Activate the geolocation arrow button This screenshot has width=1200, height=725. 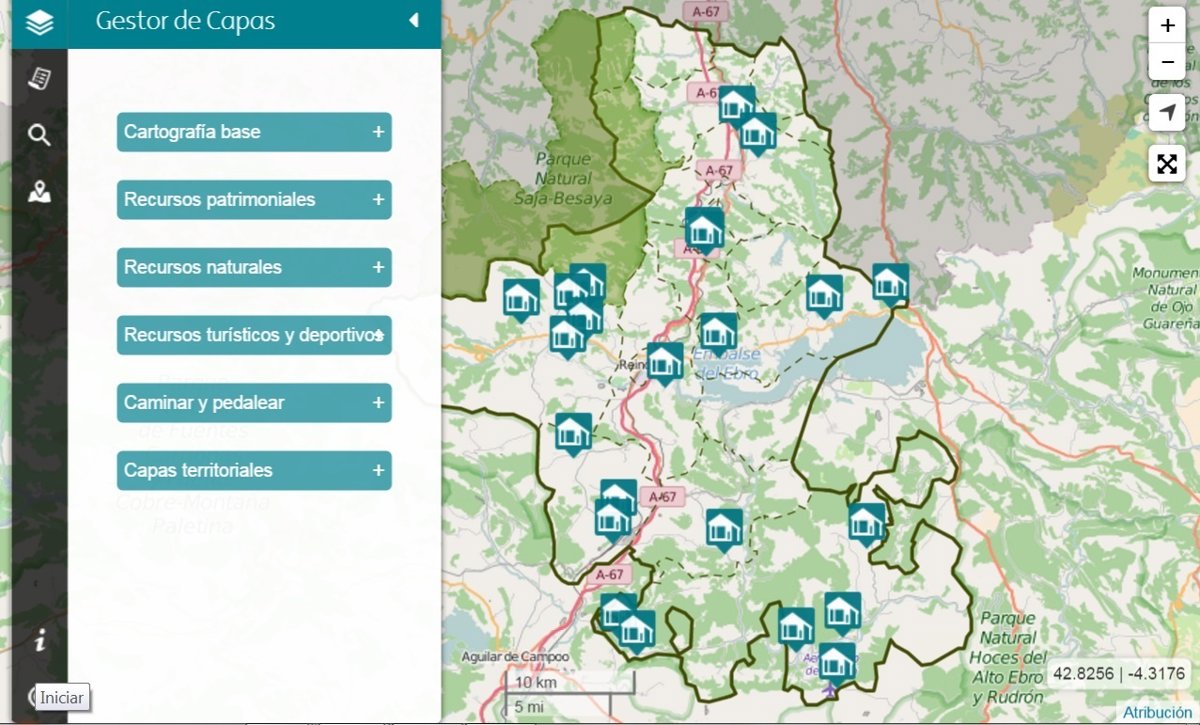point(1167,112)
